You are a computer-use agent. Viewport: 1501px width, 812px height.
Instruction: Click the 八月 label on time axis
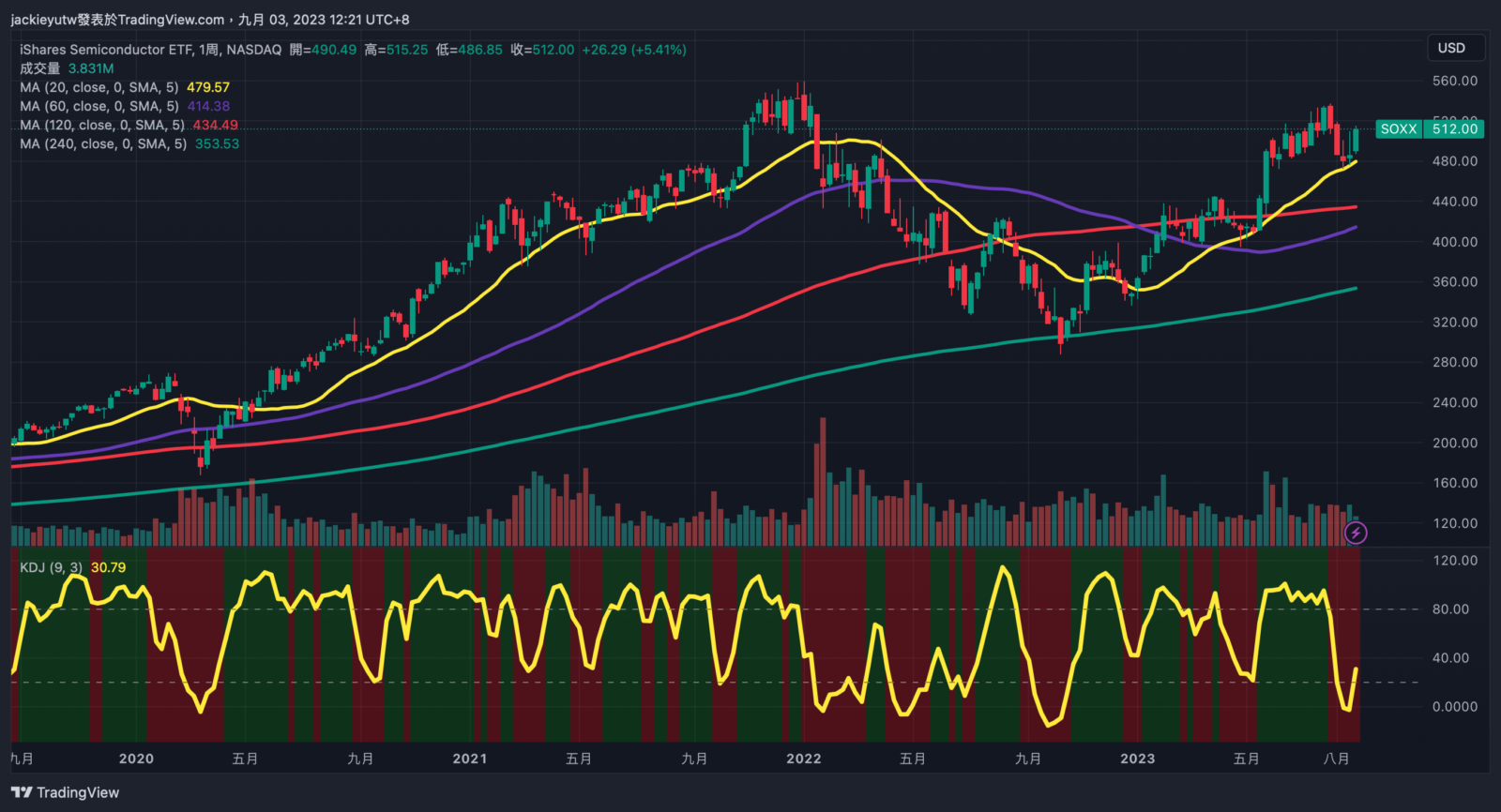(x=1336, y=759)
